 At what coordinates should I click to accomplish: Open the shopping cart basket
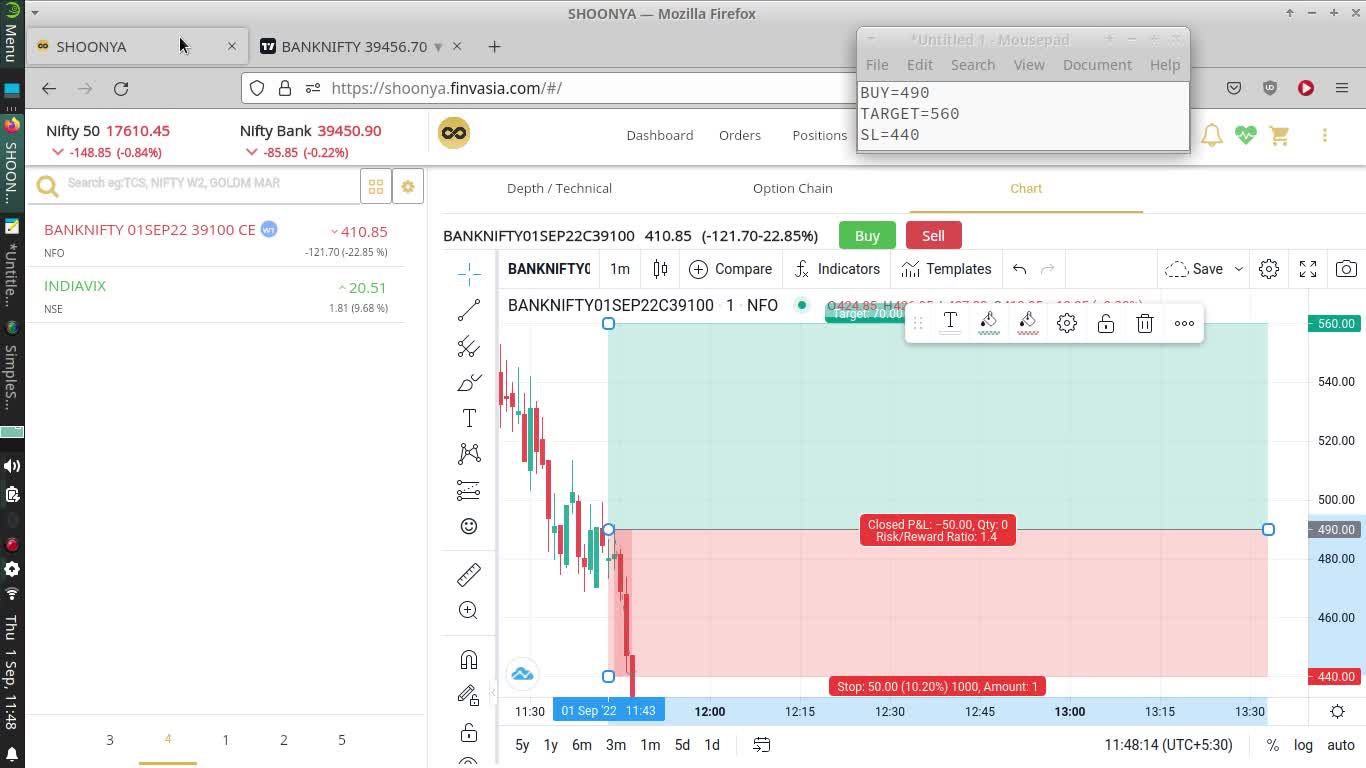[x=1279, y=135]
